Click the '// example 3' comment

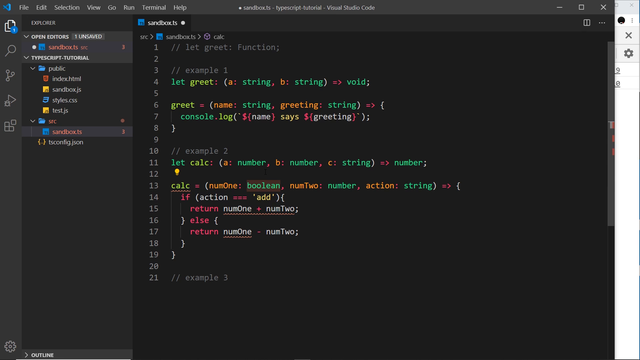click(199, 278)
